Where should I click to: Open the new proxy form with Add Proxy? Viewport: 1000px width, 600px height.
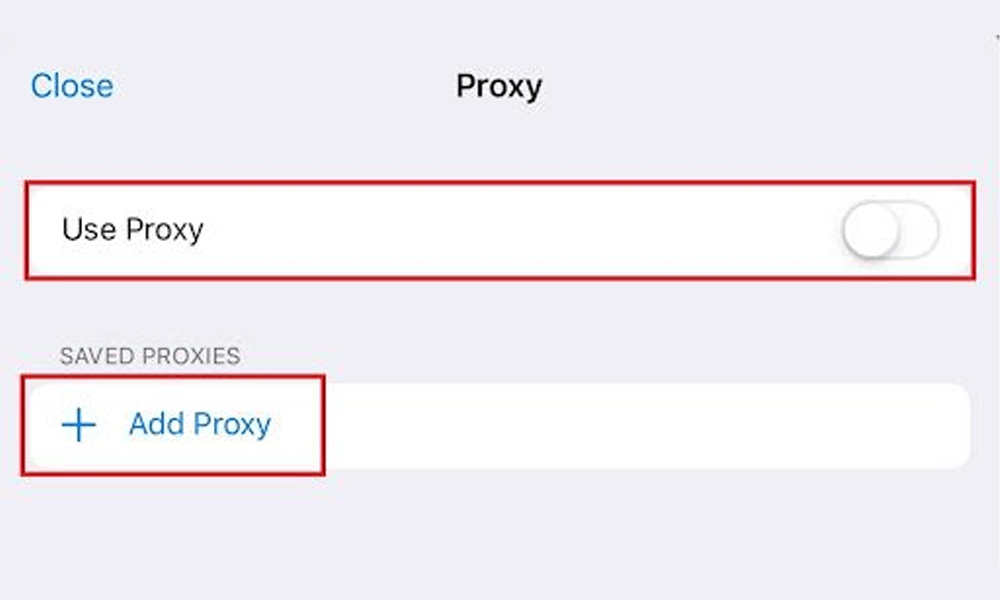pyautogui.click(x=198, y=424)
